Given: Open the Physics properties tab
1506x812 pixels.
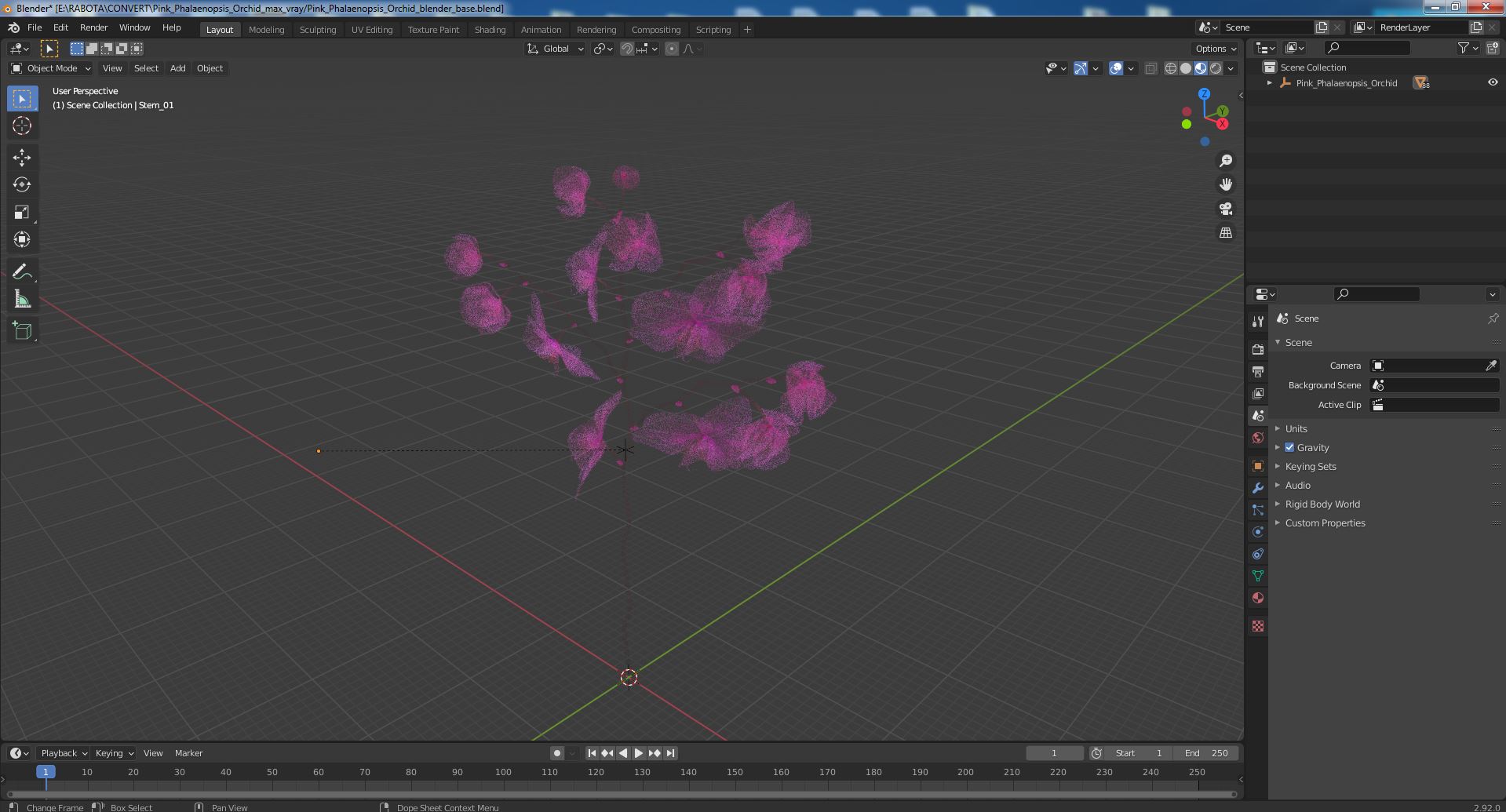Looking at the screenshot, I should click(x=1257, y=532).
